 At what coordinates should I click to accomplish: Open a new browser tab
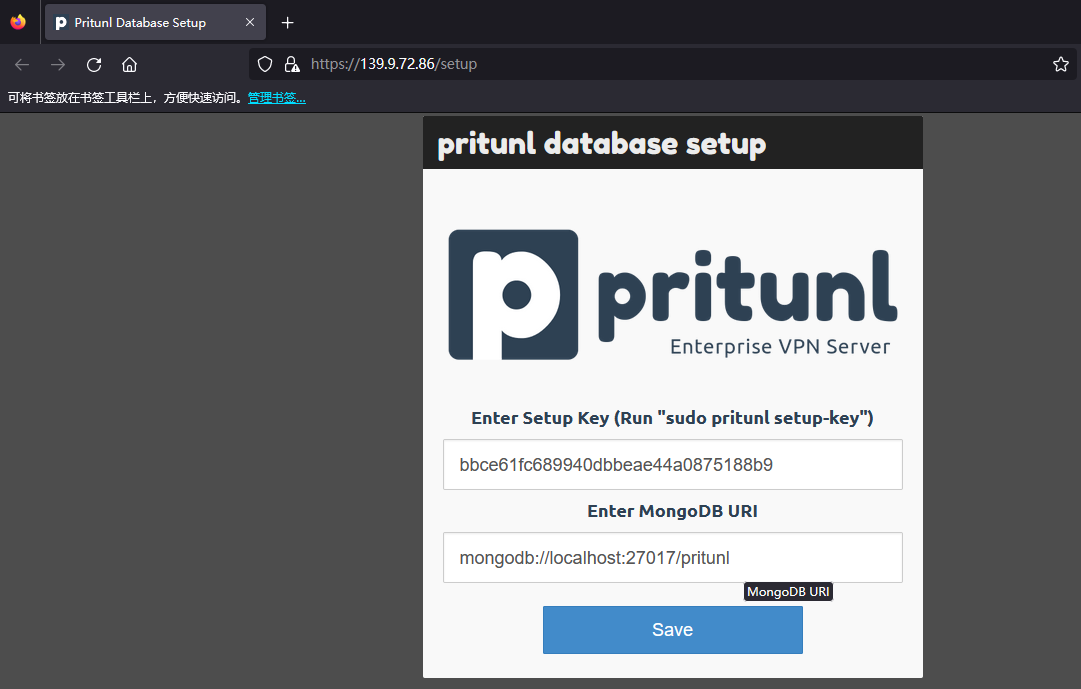click(x=287, y=23)
